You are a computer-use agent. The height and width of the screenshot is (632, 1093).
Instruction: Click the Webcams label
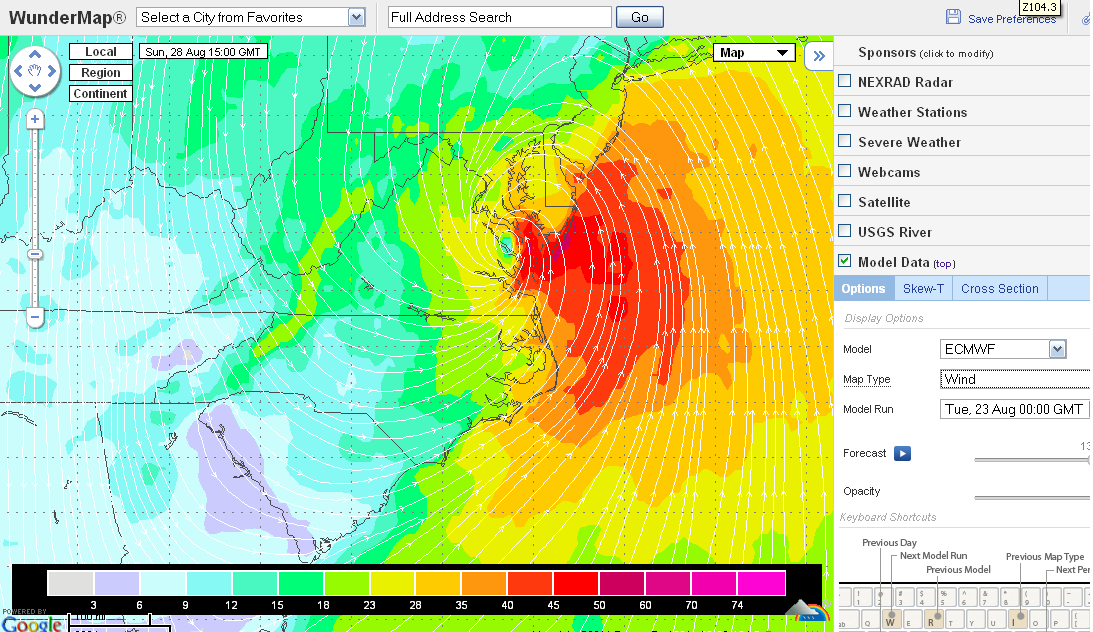pos(889,172)
